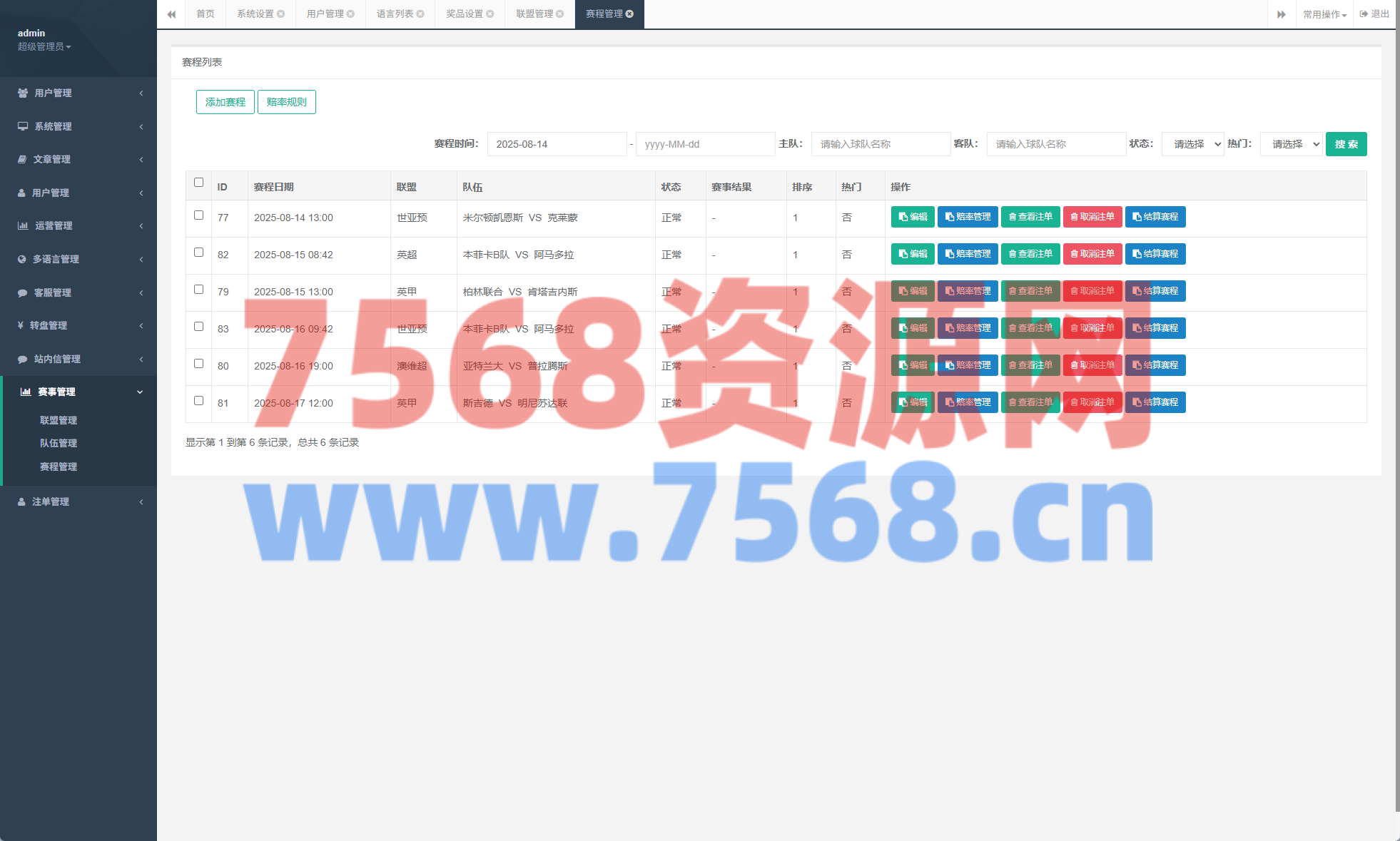
Task: Click the 运营管理 chart icon in sidebar
Action: pos(23,225)
